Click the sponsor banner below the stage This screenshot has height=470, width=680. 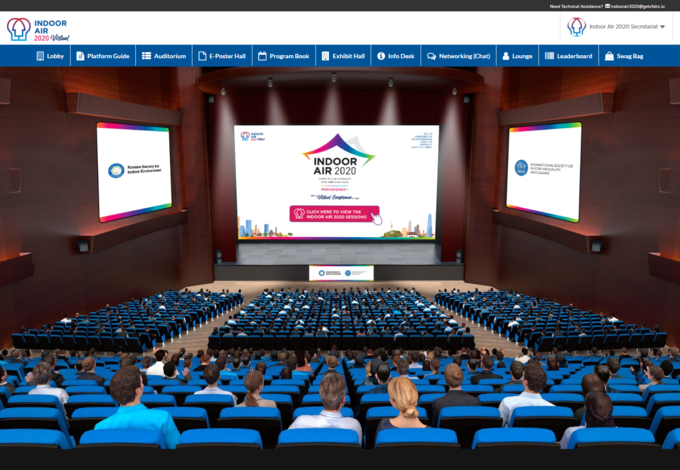point(341,273)
